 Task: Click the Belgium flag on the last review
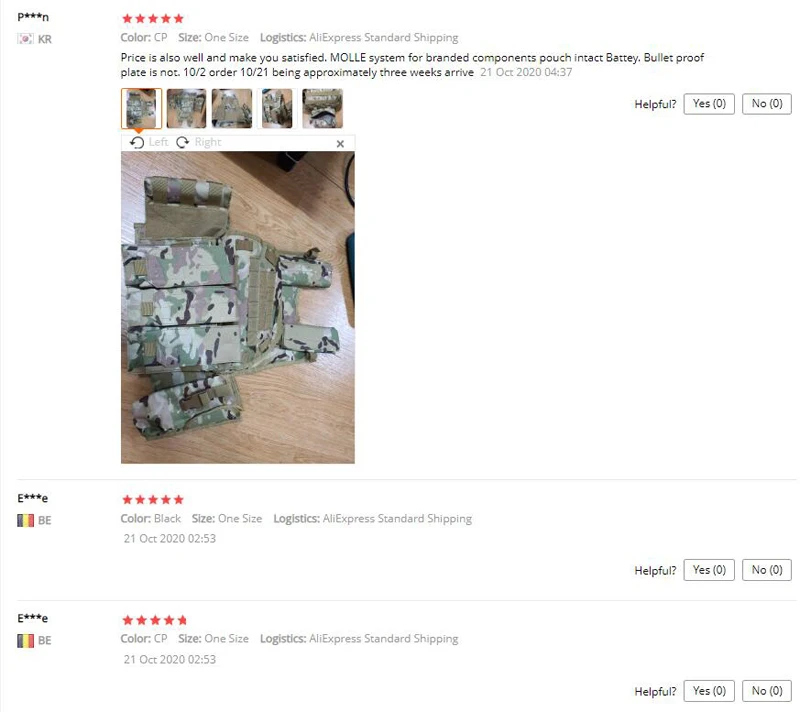coord(26,641)
